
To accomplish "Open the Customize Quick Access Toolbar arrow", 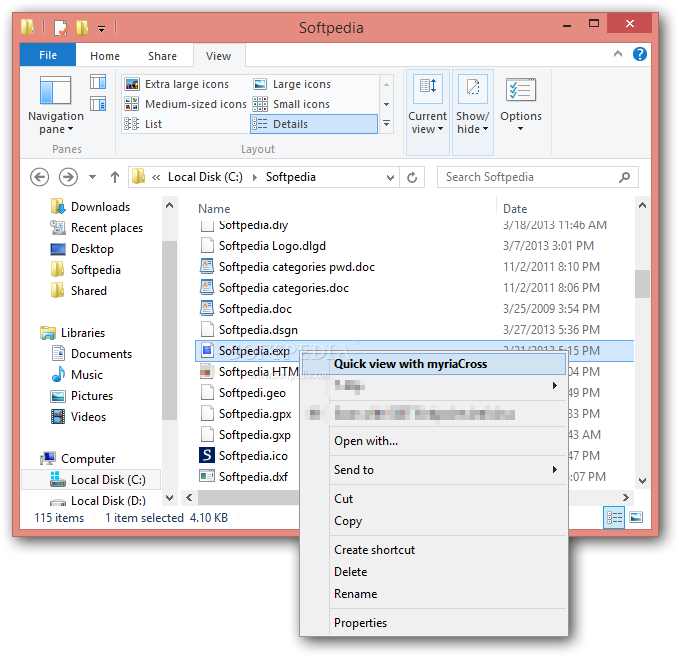I will 101,29.
